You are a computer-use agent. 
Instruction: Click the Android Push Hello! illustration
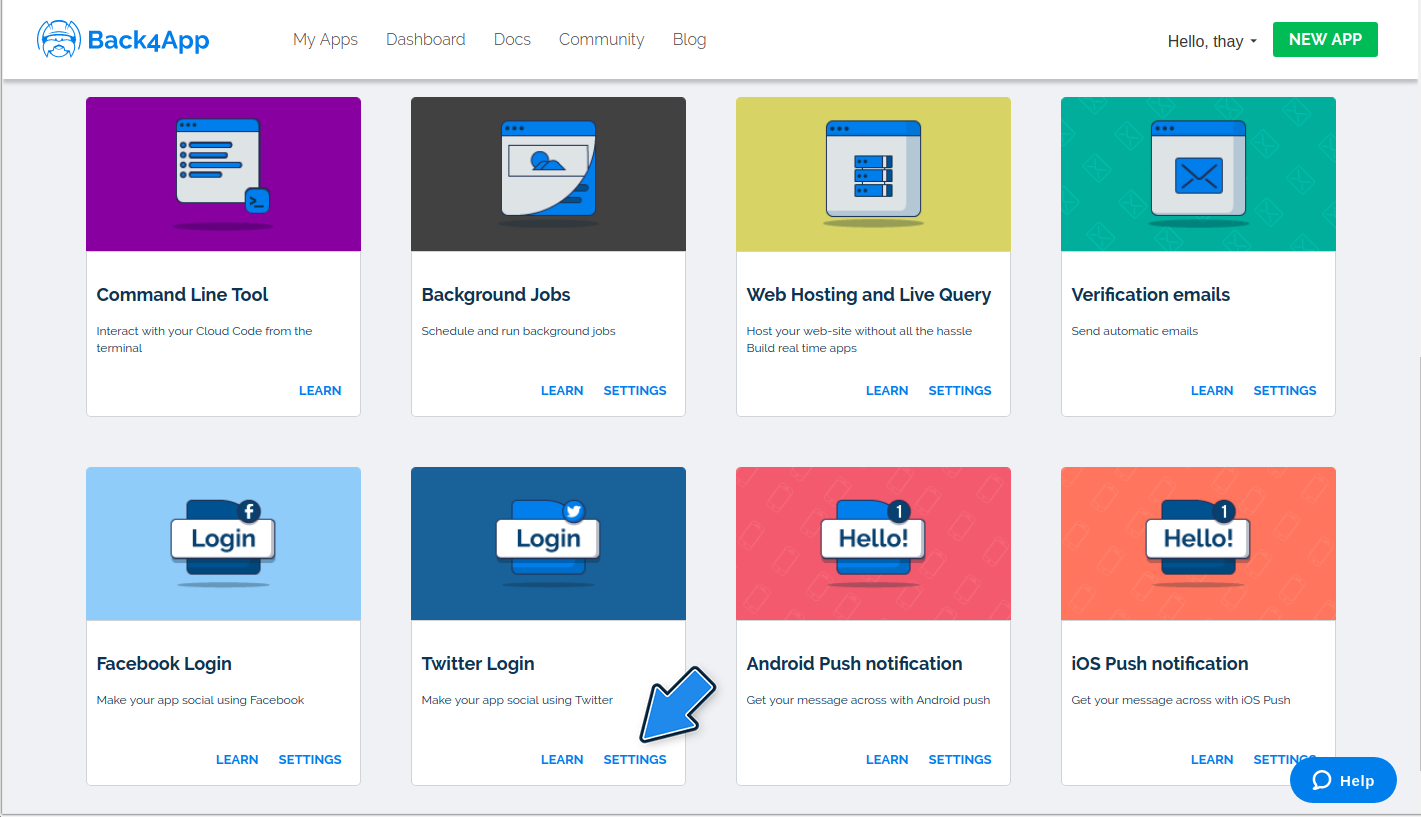(x=873, y=541)
